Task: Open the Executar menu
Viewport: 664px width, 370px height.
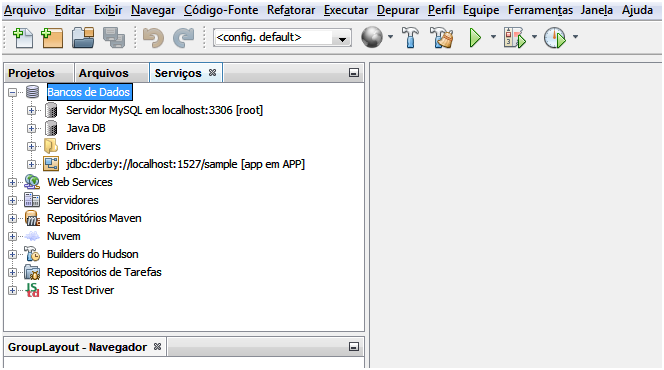Action: [x=346, y=10]
